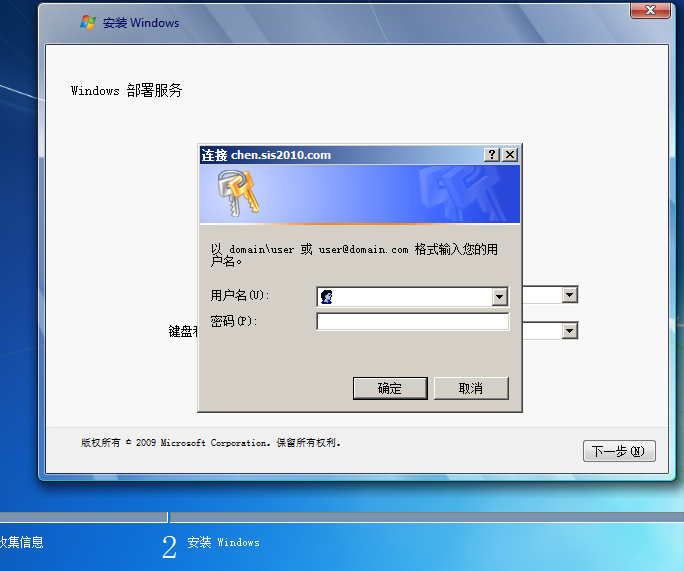The height and width of the screenshot is (571, 684).
Task: Click the help question mark button
Action: tap(492, 154)
